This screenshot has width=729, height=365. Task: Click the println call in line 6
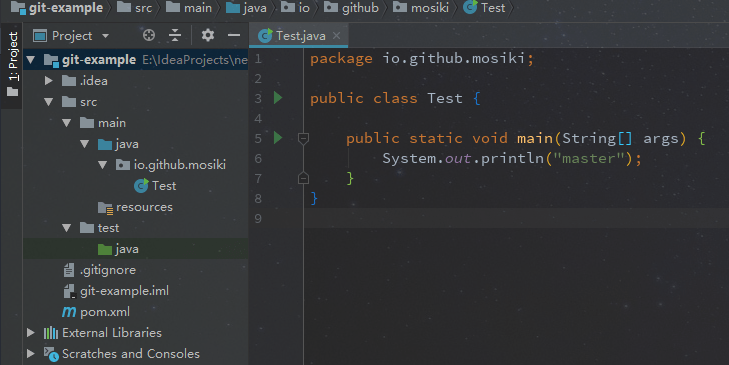click(x=512, y=159)
